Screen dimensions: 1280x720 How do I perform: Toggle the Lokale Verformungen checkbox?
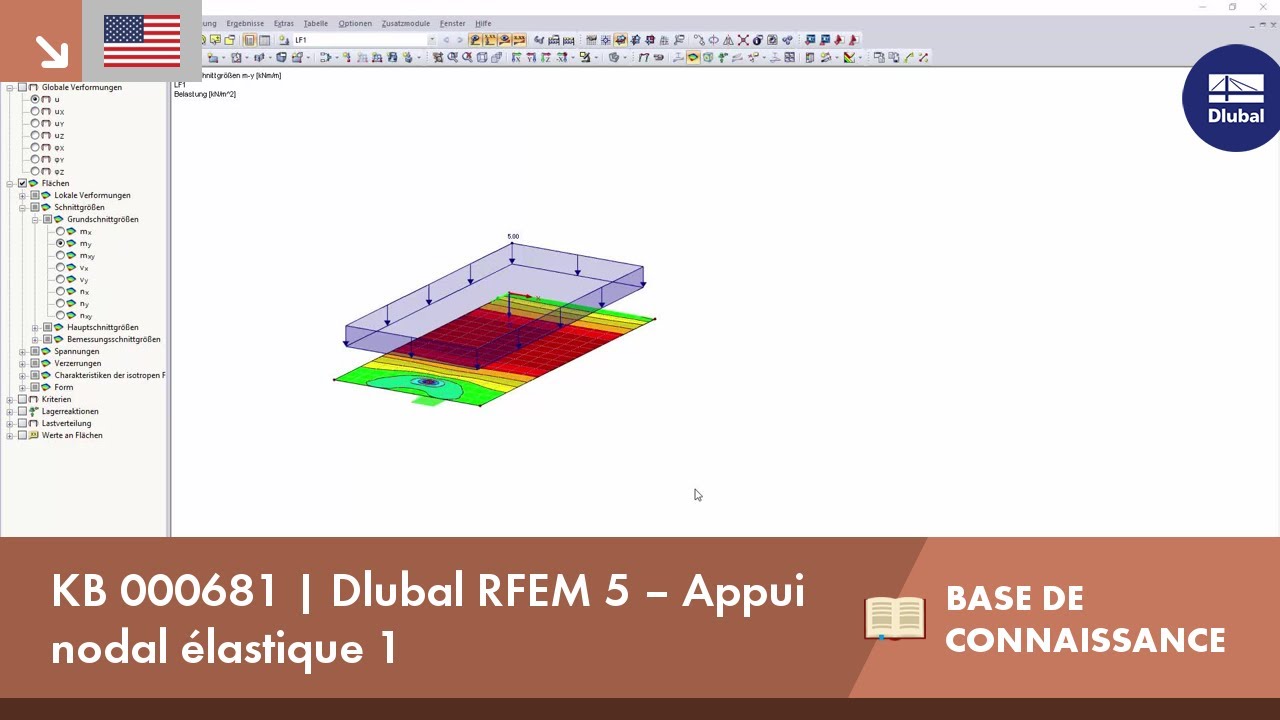pyautogui.click(x=35, y=195)
